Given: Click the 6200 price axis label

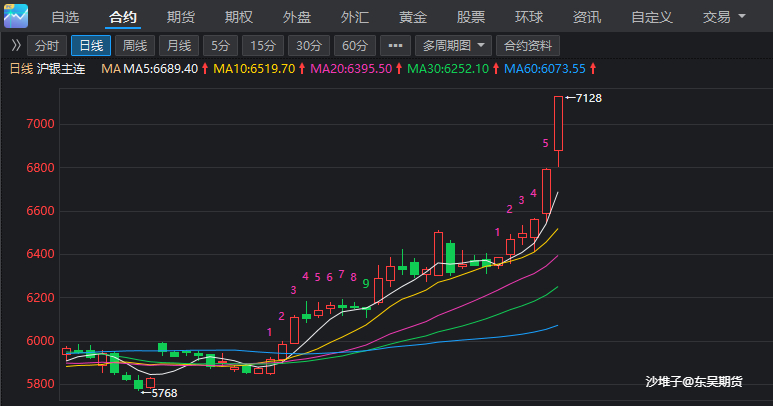Looking at the screenshot, I should click(40, 298).
